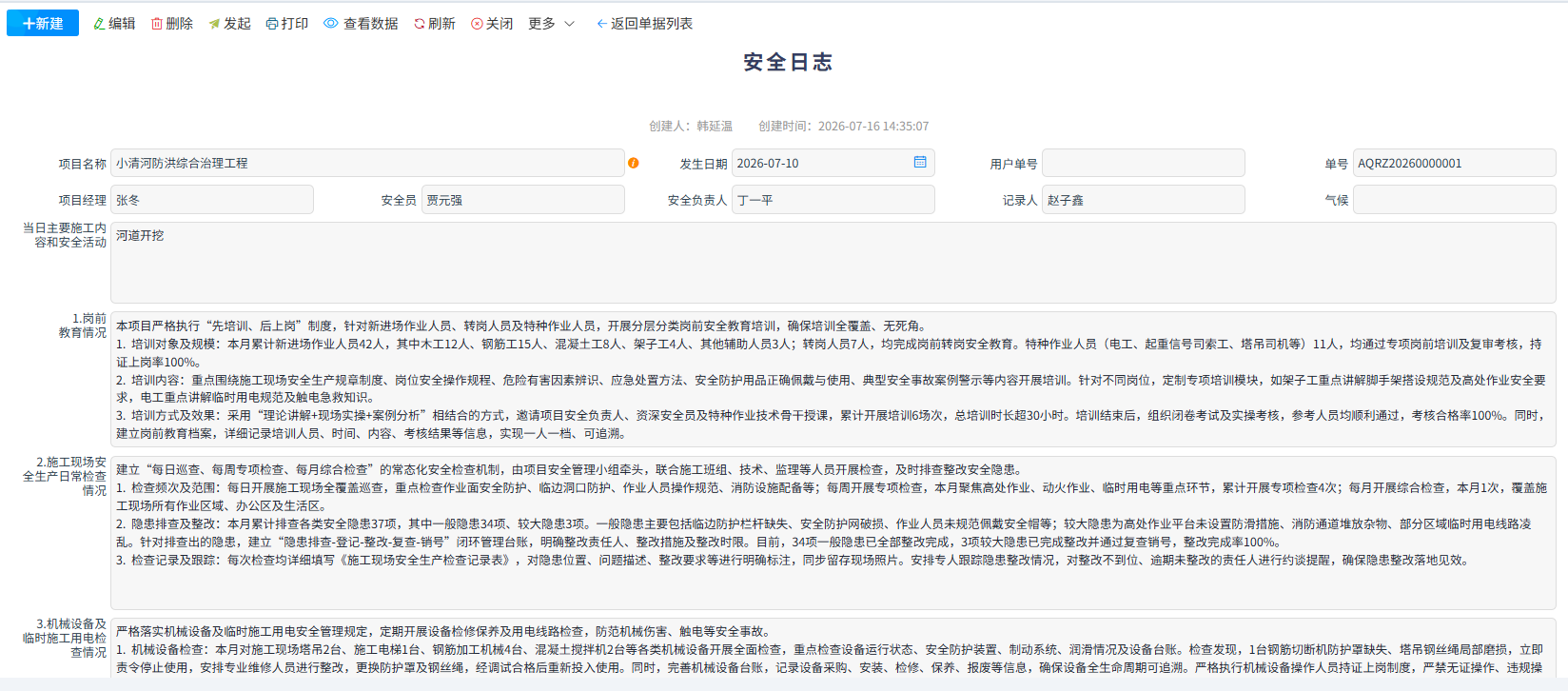Expand the 更多 dropdown menu
The width and height of the screenshot is (1568, 691).
click(552, 24)
